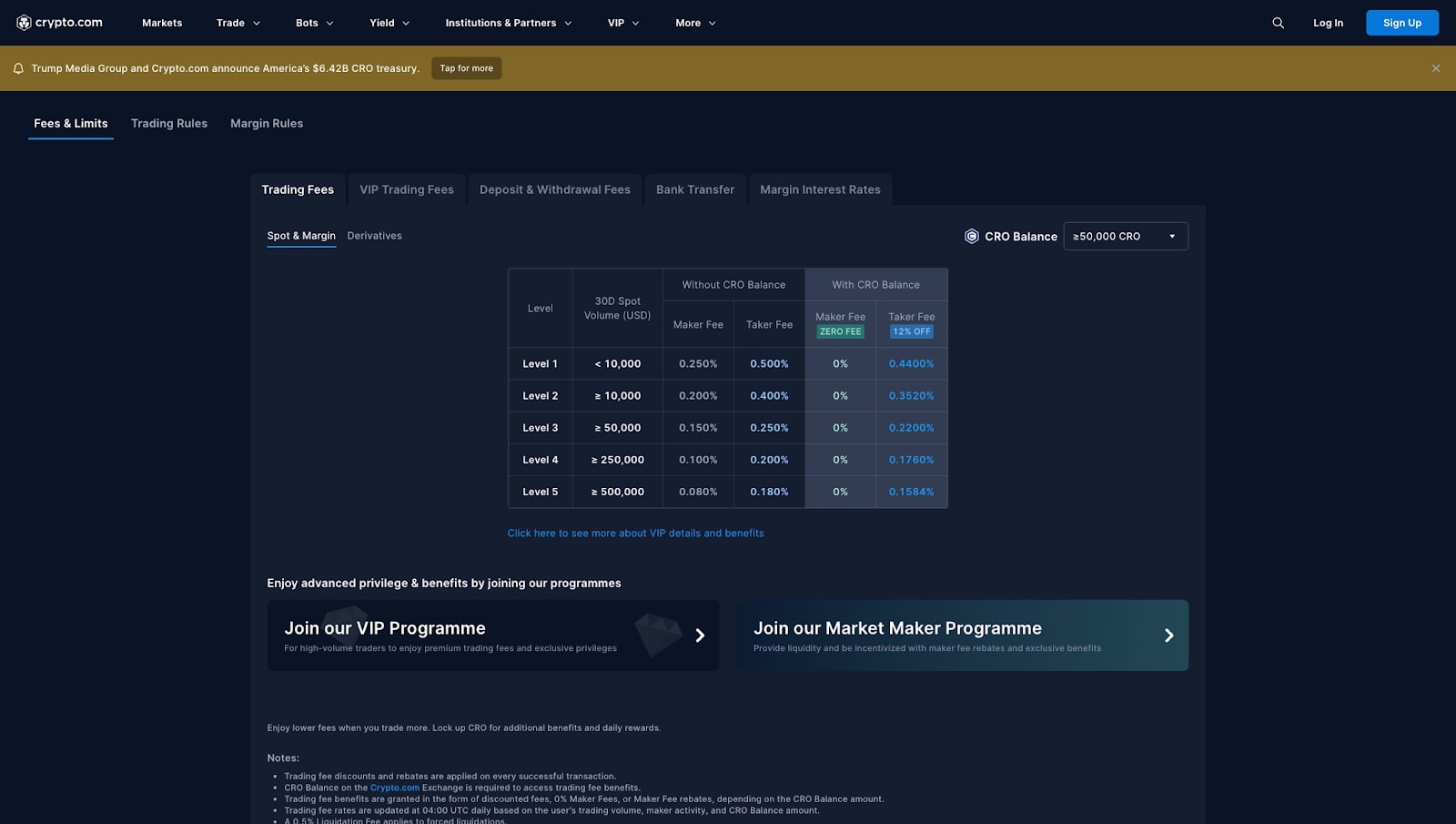Image resolution: width=1456 pixels, height=824 pixels.
Task: Click the Tap for more button
Action: [x=466, y=68]
